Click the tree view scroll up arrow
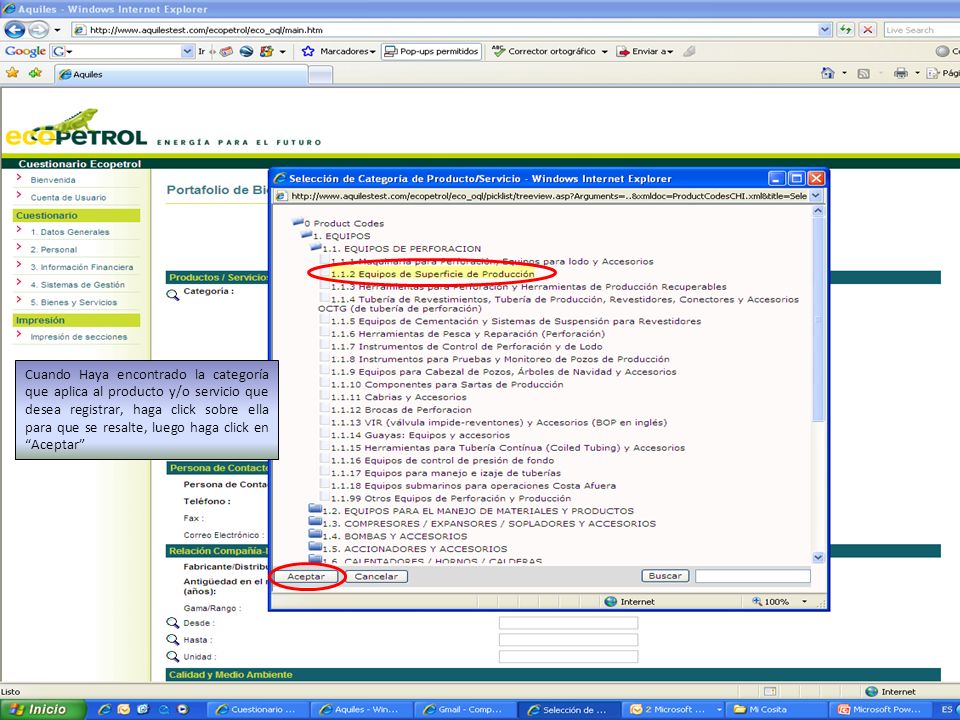This screenshot has height=720, width=960. click(x=818, y=211)
